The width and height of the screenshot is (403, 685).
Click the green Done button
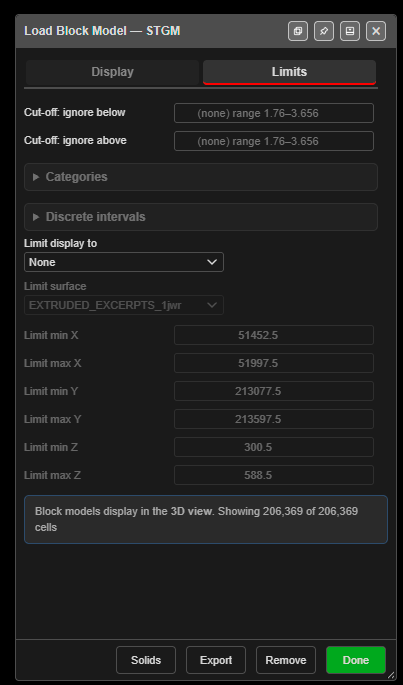point(356,660)
